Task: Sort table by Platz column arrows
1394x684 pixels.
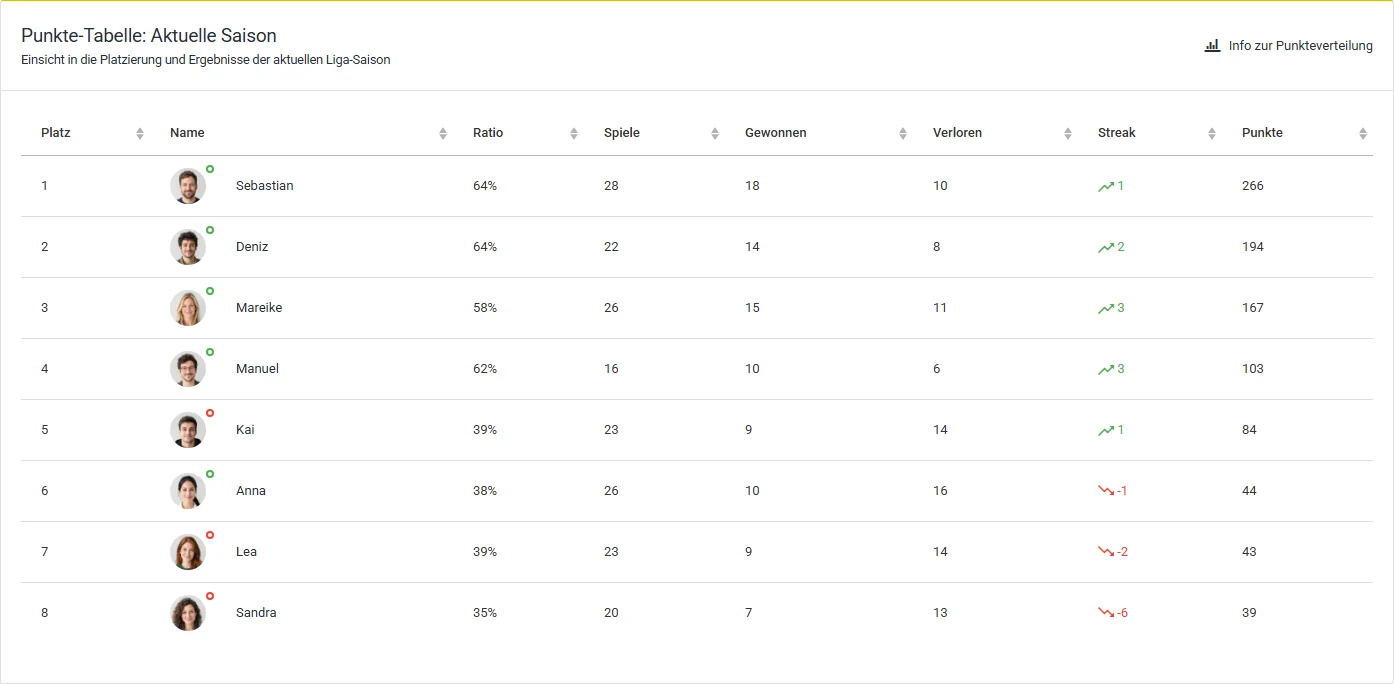Action: pyautogui.click(x=140, y=133)
